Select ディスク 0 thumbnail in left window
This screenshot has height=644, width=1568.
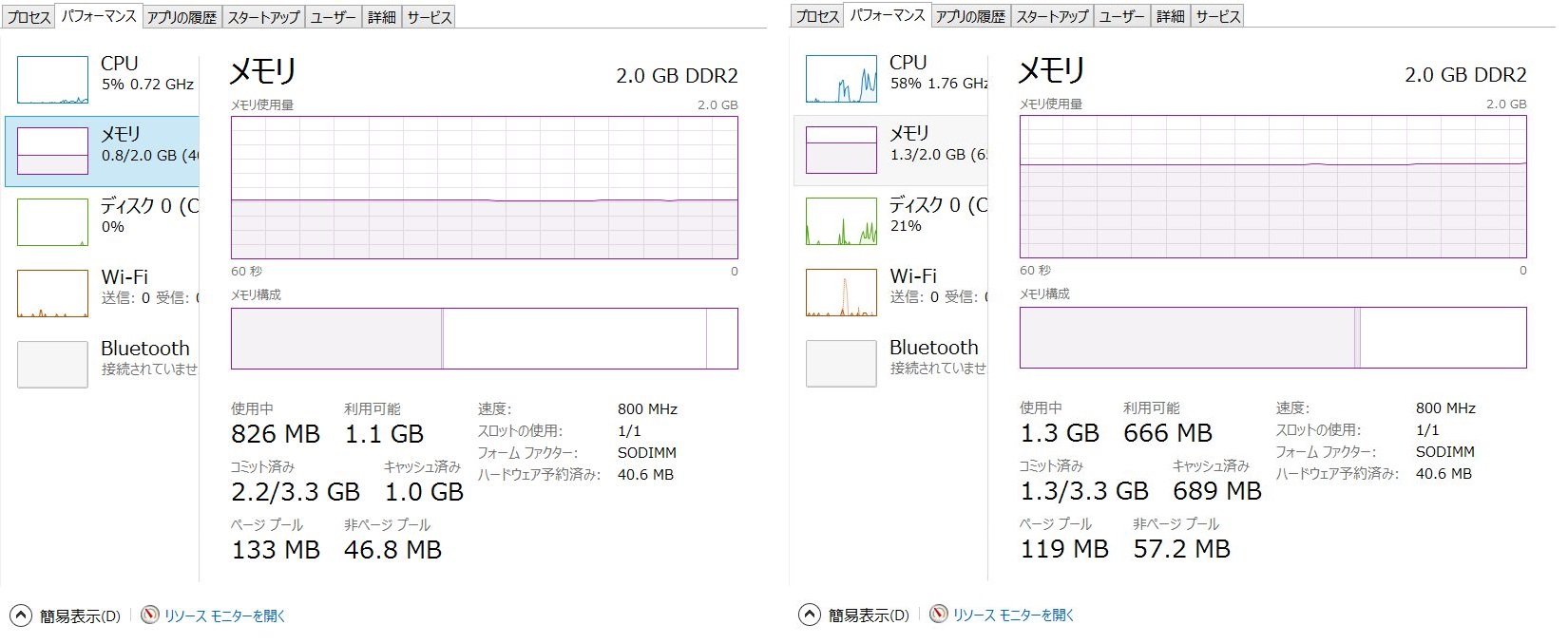point(52,222)
